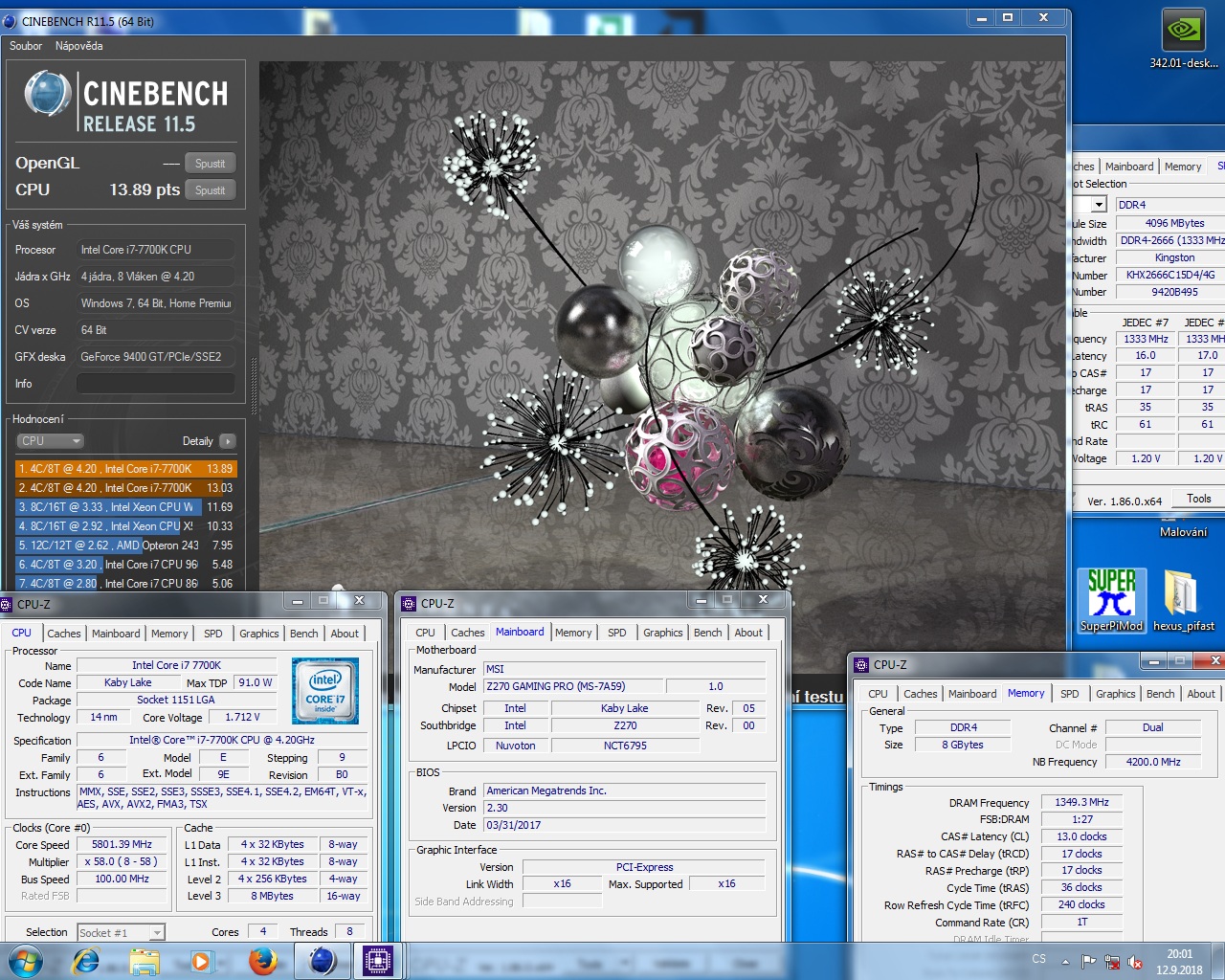Viewport: 1225px width, 980px height.
Task: Open Memory tab in background CPU-Z window
Action: coord(1183,167)
